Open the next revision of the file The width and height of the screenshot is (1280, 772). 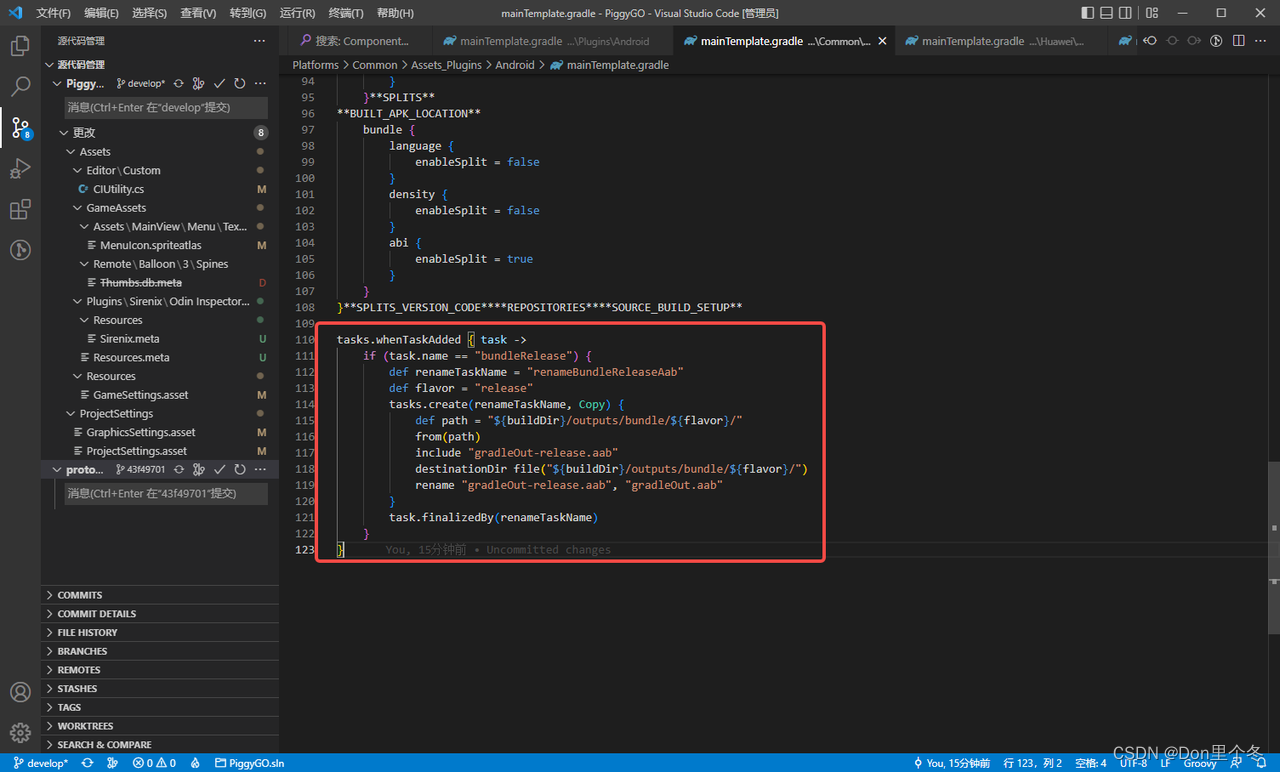coord(1194,41)
